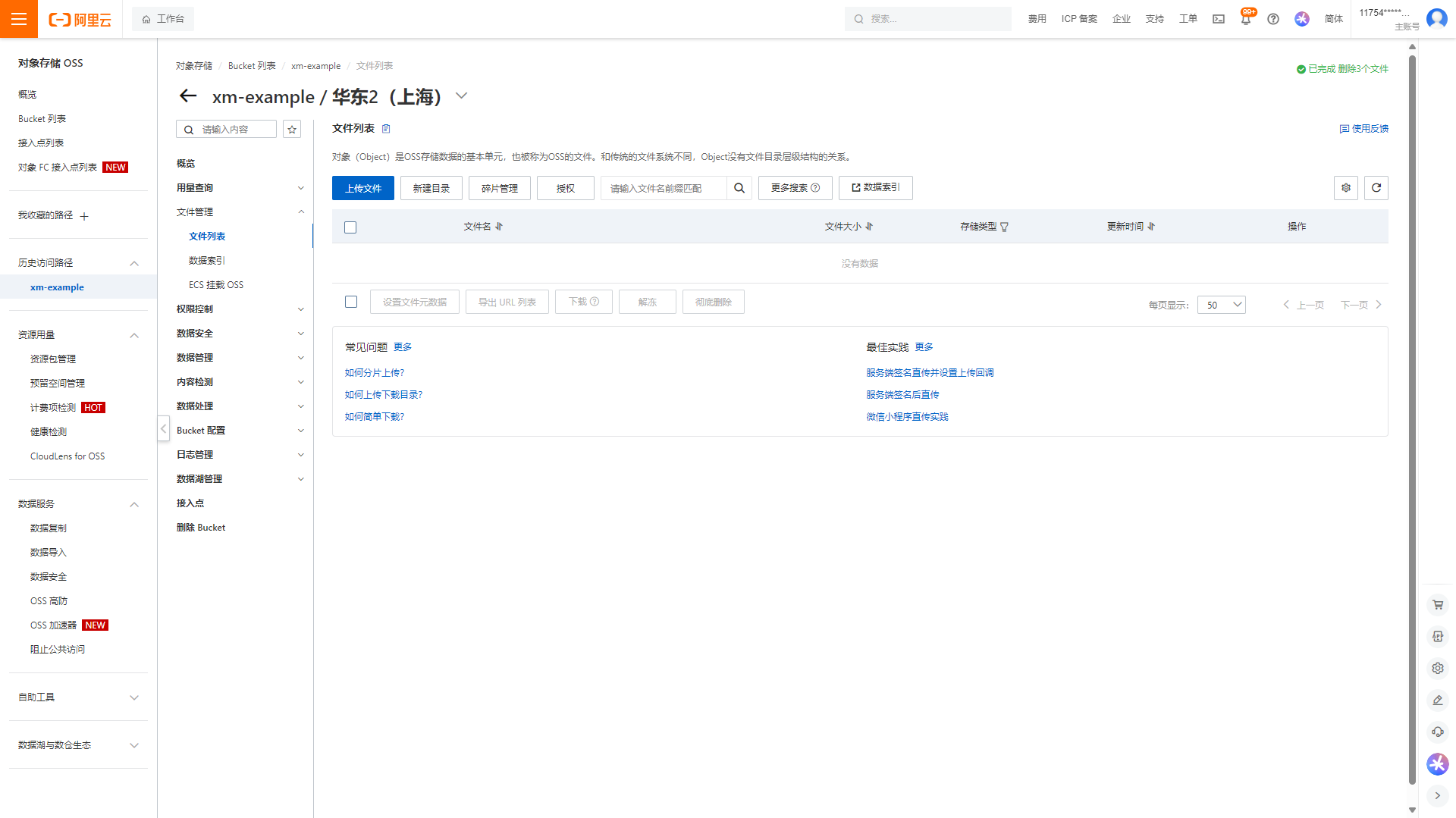This screenshot has height=818, width=1456.
Task: Click the refresh file list icon
Action: click(x=1376, y=188)
